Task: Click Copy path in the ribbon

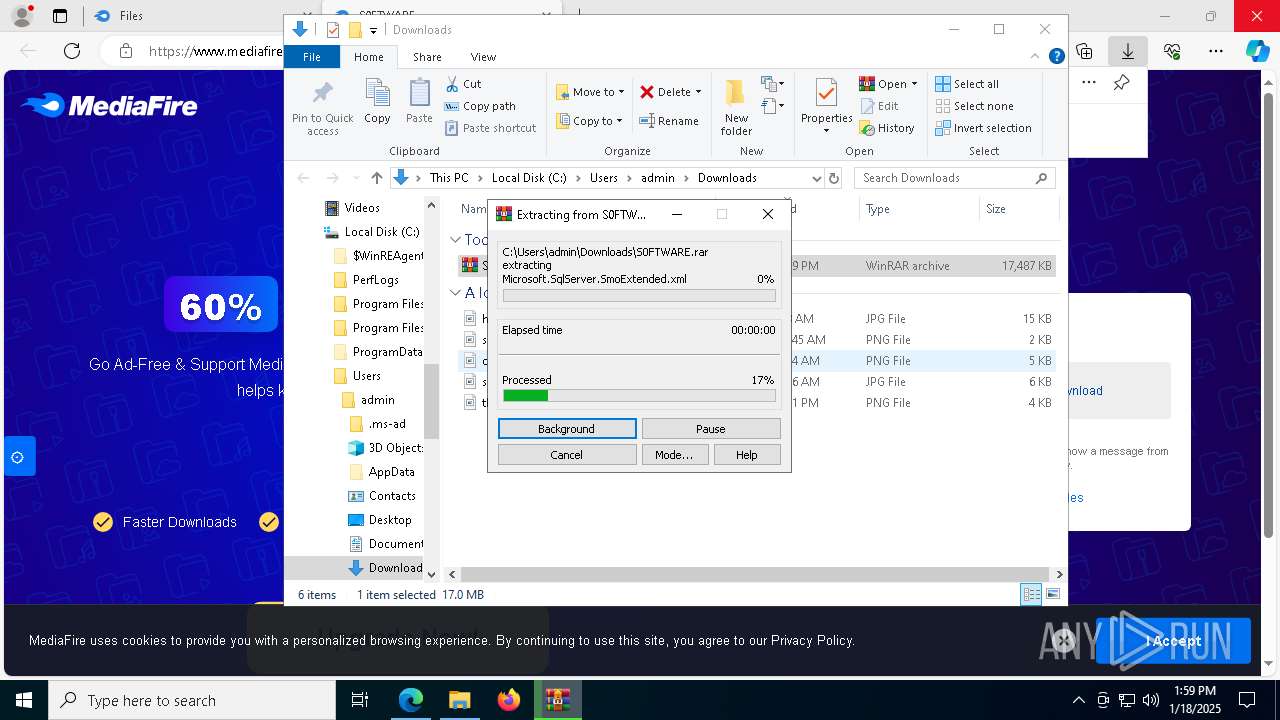Action: tap(480, 106)
